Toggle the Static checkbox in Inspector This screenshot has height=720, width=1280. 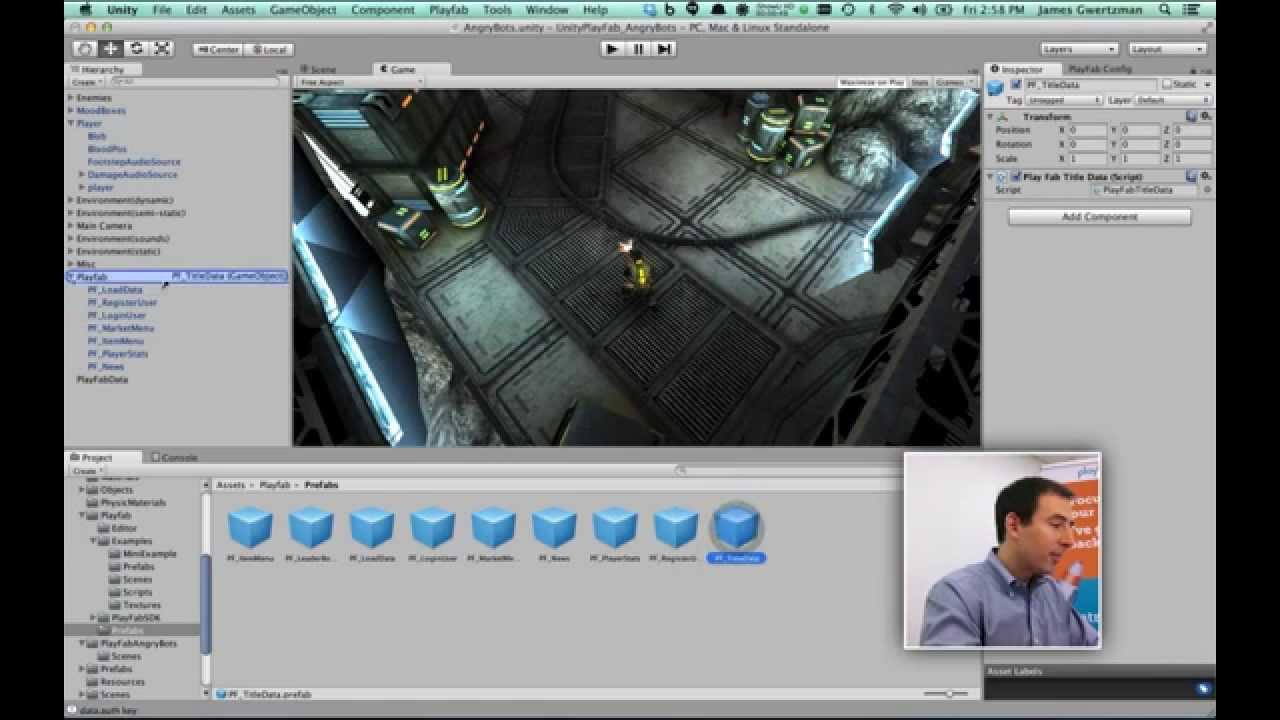[1166, 85]
